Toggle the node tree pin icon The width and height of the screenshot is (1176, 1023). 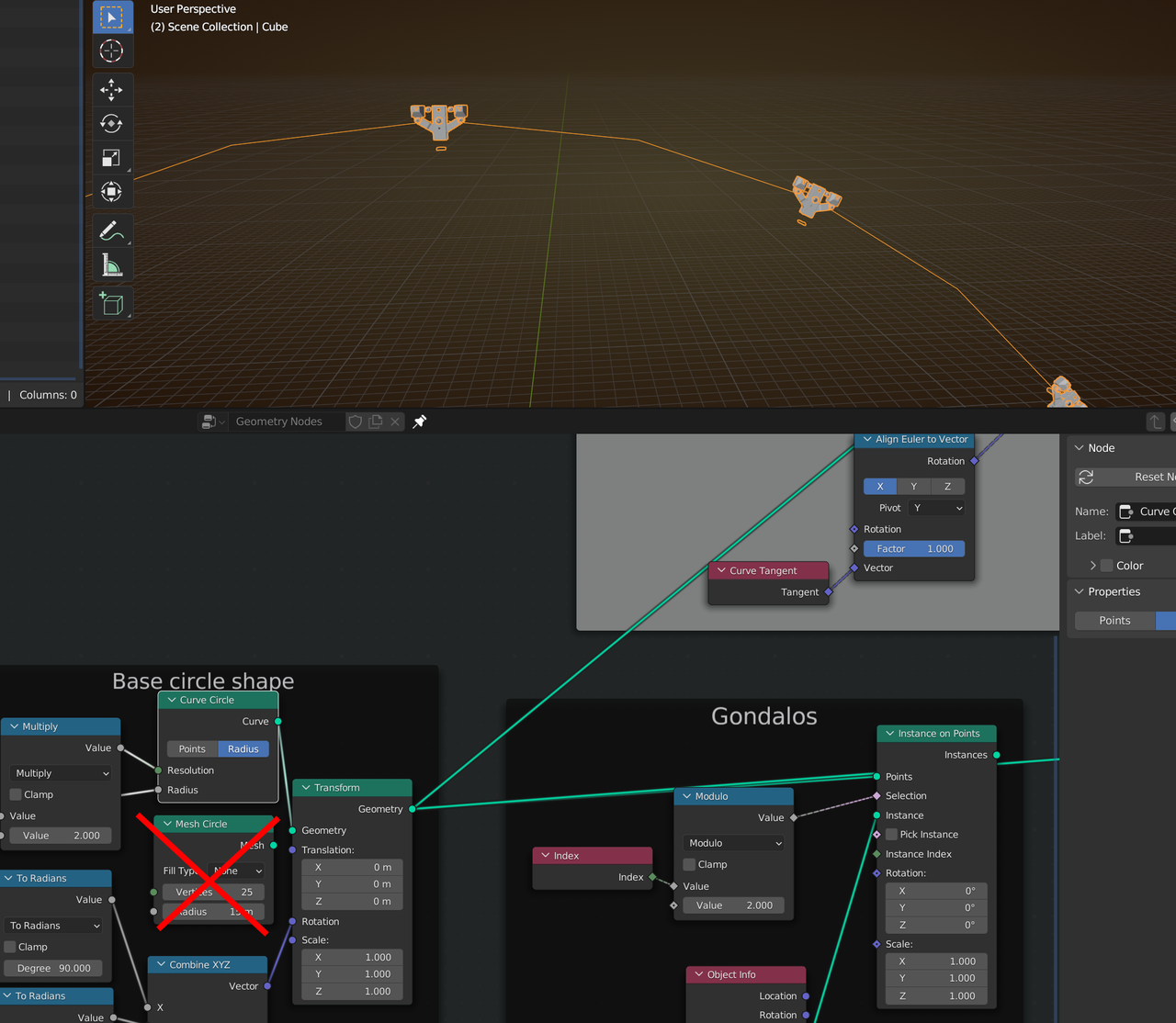[x=420, y=422]
